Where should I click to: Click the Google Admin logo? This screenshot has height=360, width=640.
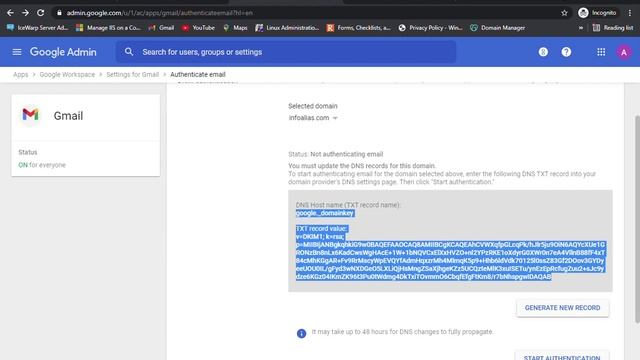click(x=63, y=52)
